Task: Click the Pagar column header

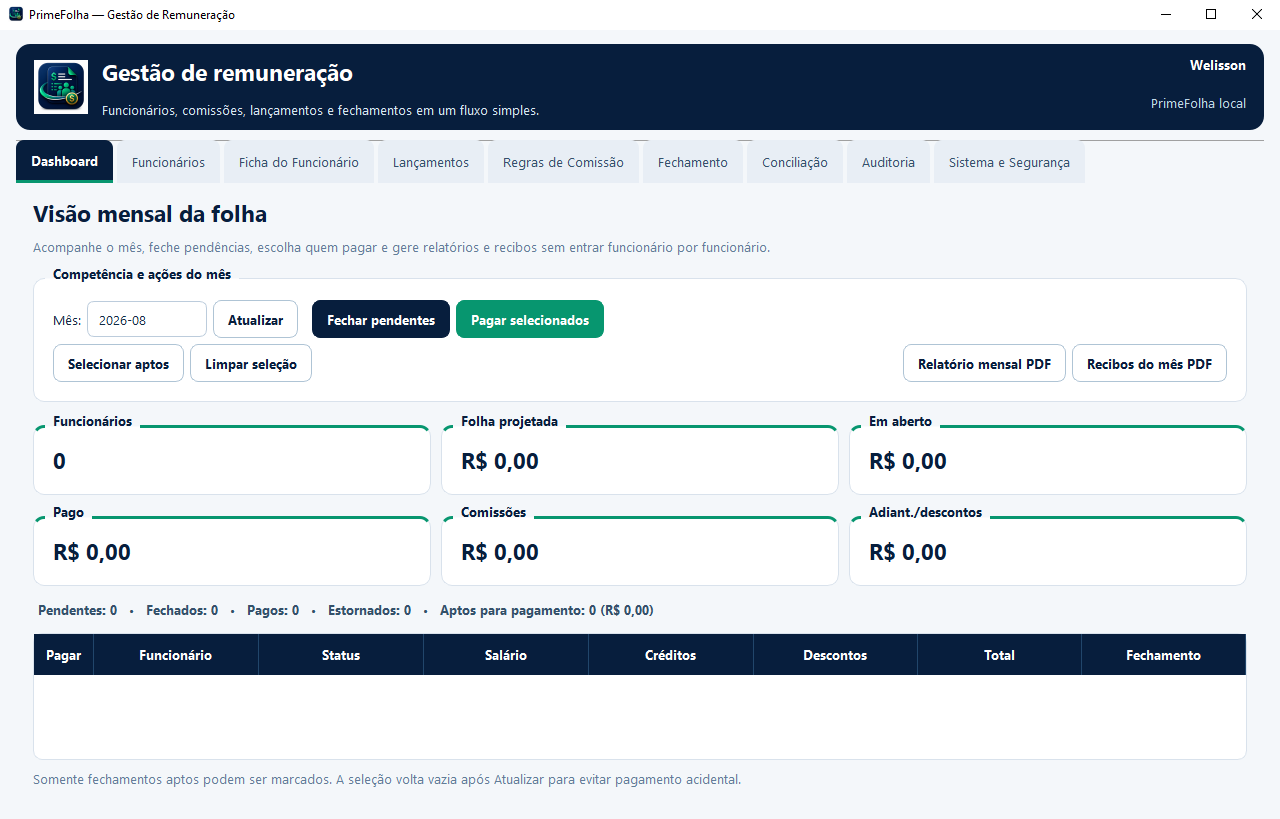Action: 64,655
